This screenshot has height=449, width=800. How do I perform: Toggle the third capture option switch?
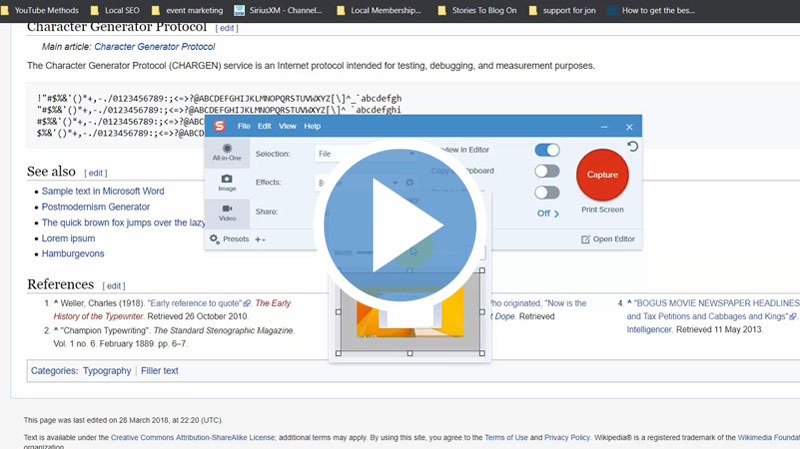pyautogui.click(x=546, y=193)
